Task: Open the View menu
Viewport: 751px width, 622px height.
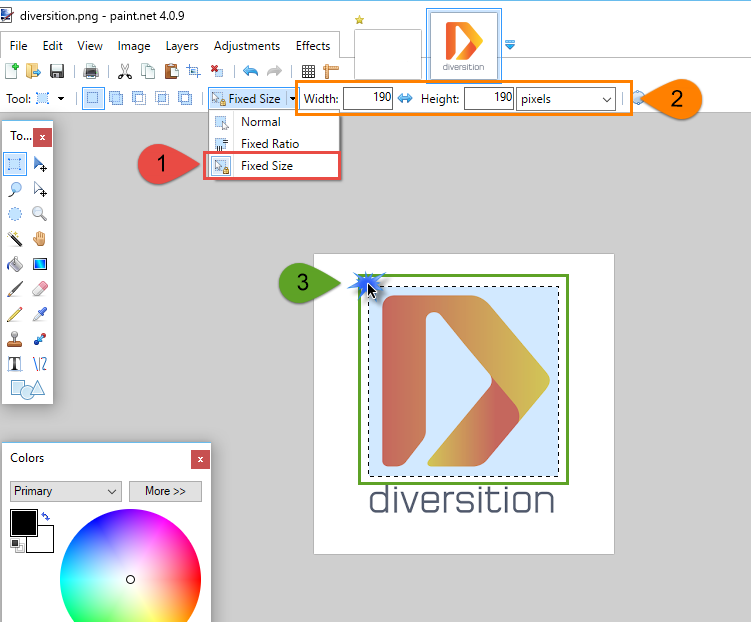Action: click(90, 46)
